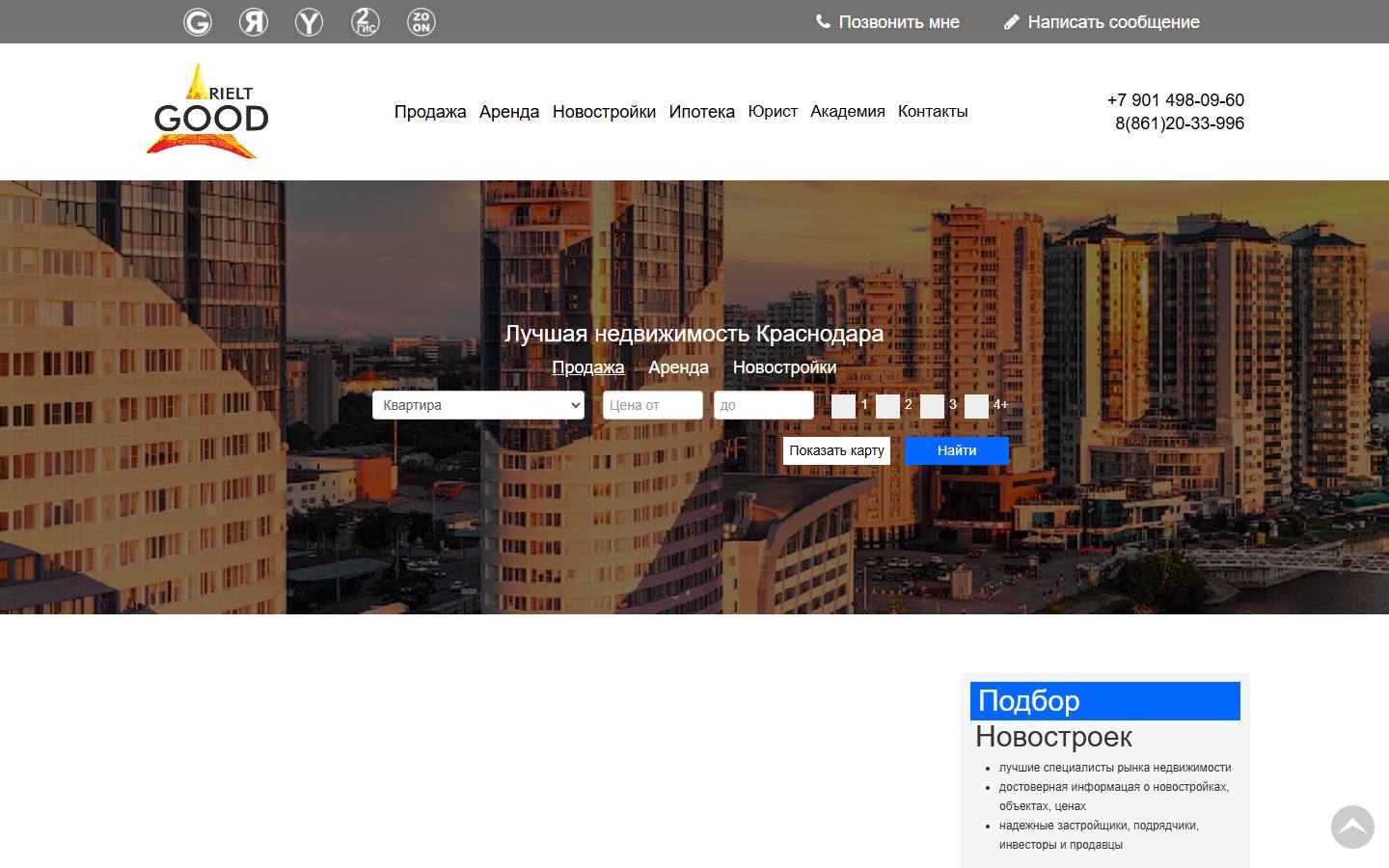
Task: Open the Google reviews icon
Action: tap(198, 22)
